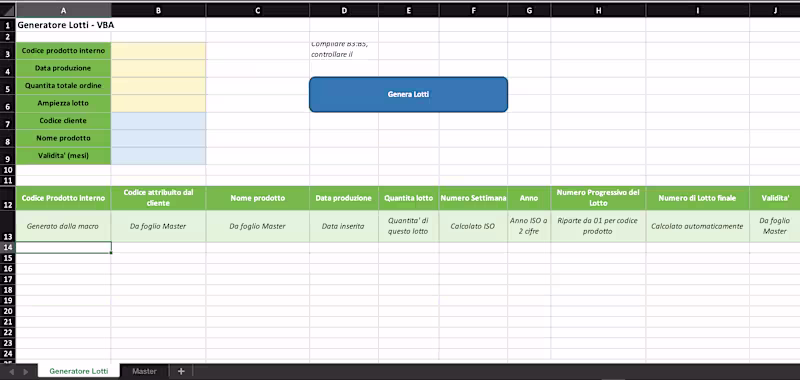Click cell 'Anno ISO a 2 cifre'
Image resolution: width=800 pixels, height=380 pixels.
[529, 226]
